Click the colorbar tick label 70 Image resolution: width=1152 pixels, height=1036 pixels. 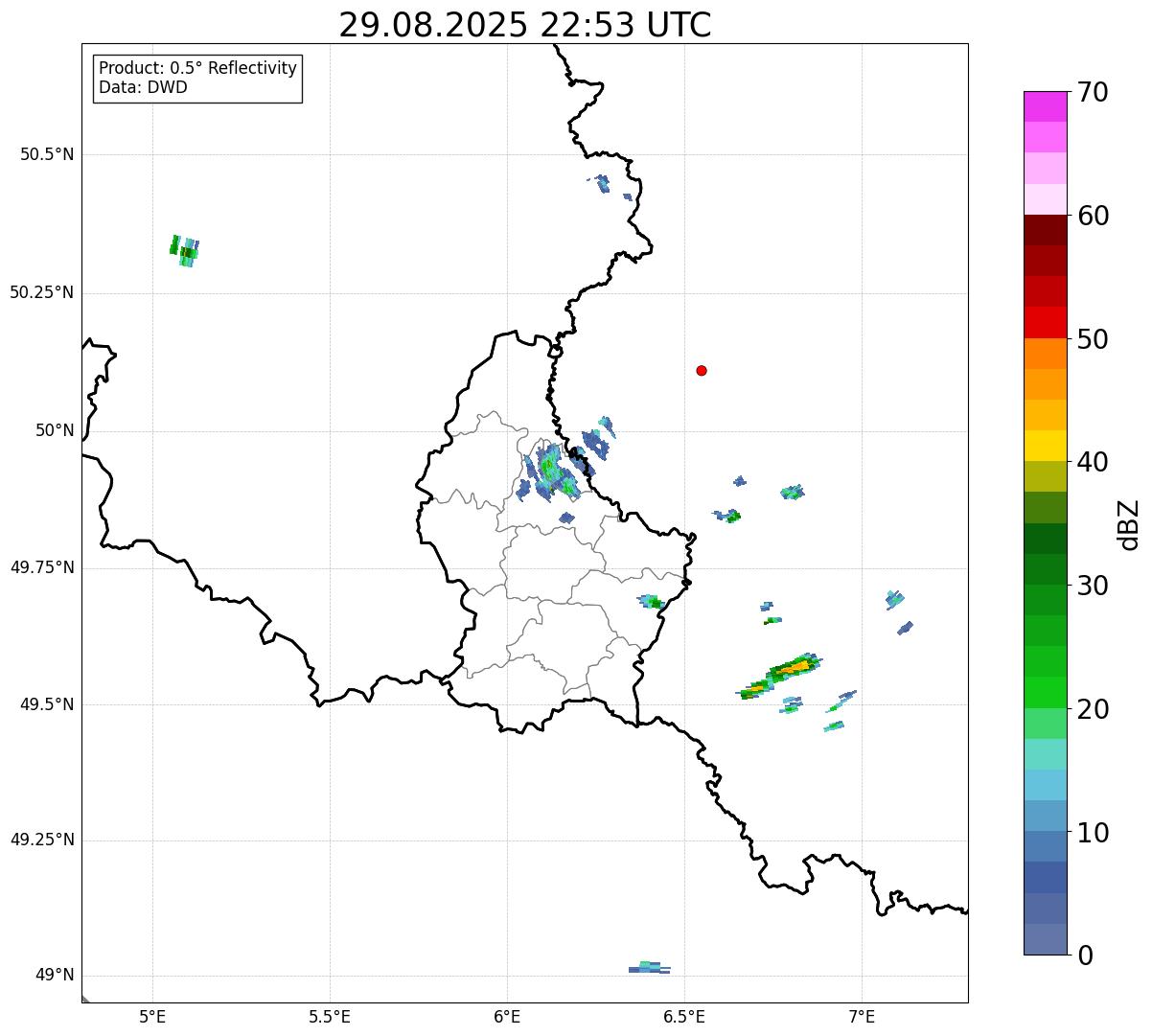click(1093, 92)
